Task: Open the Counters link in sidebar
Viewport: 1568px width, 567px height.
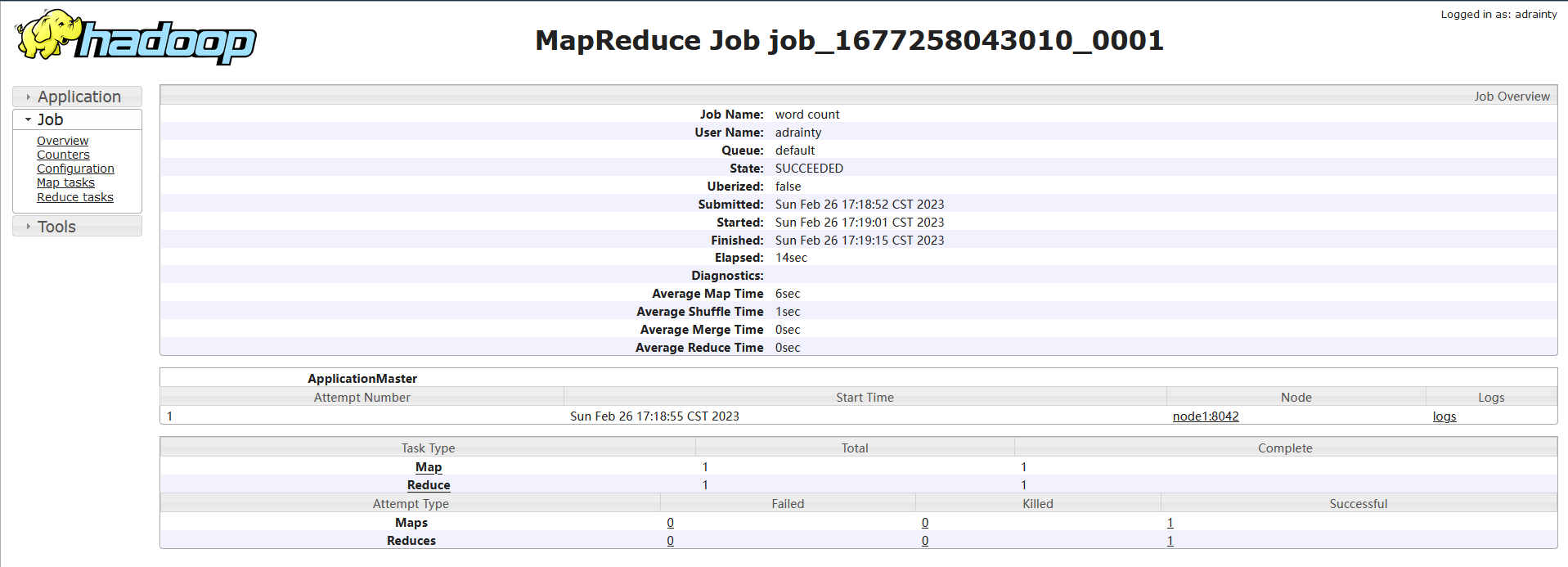Action: [x=63, y=155]
